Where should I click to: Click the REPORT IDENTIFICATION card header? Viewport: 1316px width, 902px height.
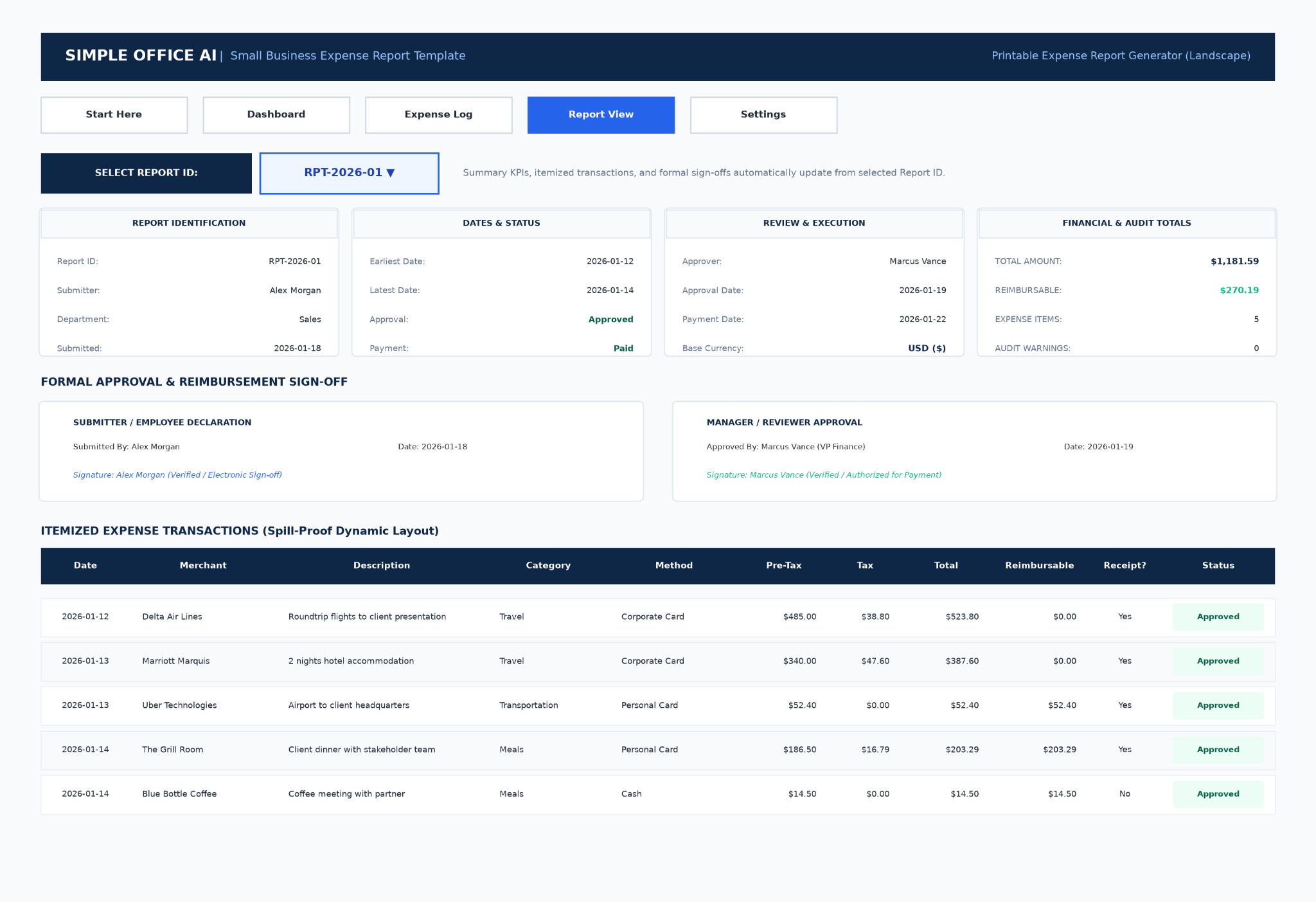[x=189, y=224]
